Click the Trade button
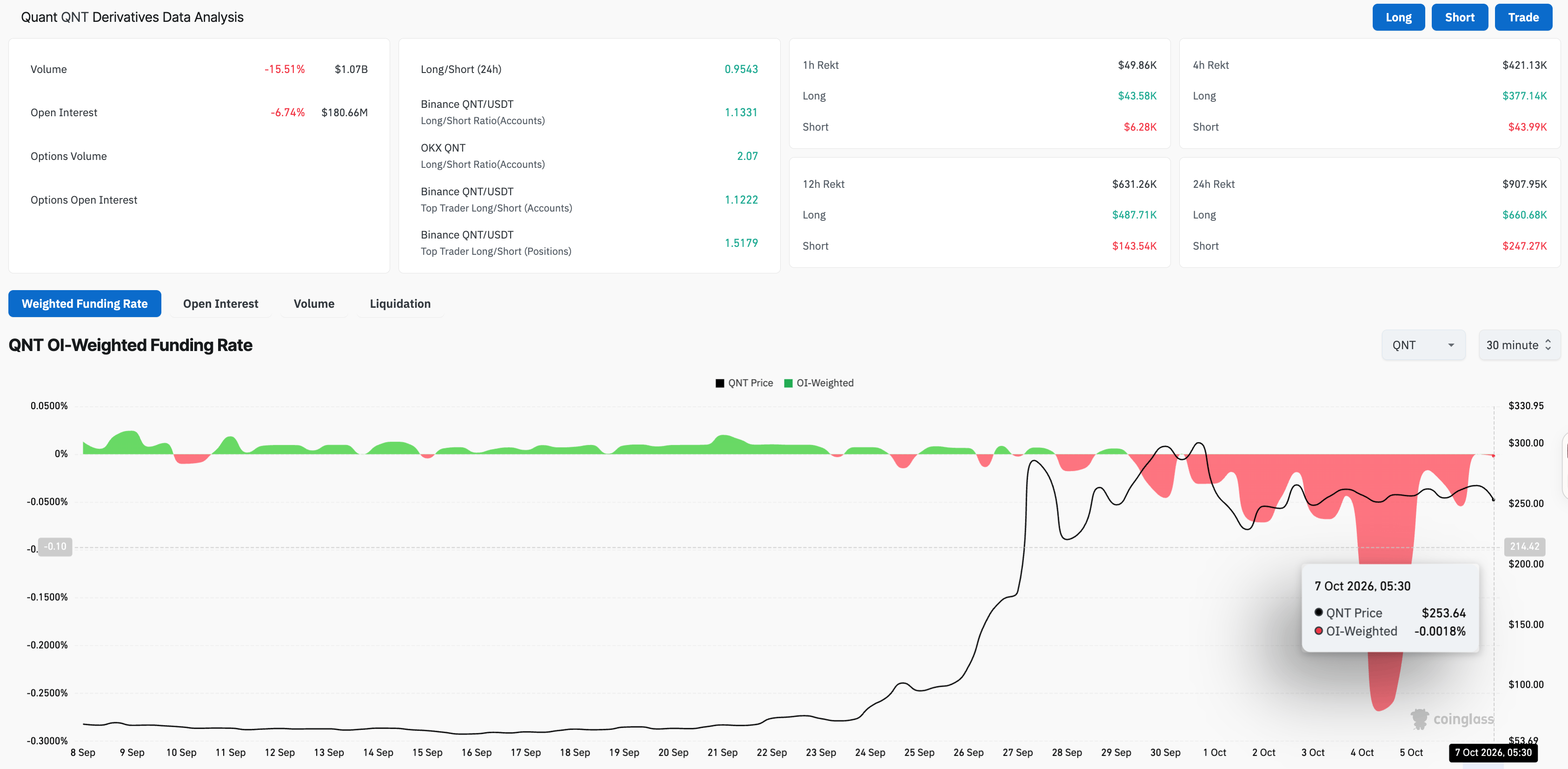The image size is (1568, 769). tap(1523, 17)
